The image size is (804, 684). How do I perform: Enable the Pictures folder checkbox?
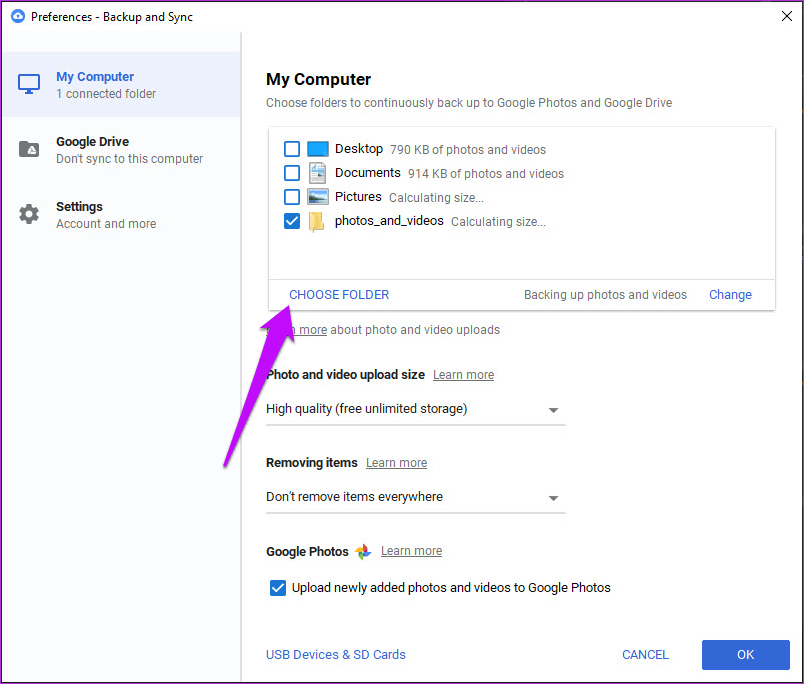[x=292, y=197]
